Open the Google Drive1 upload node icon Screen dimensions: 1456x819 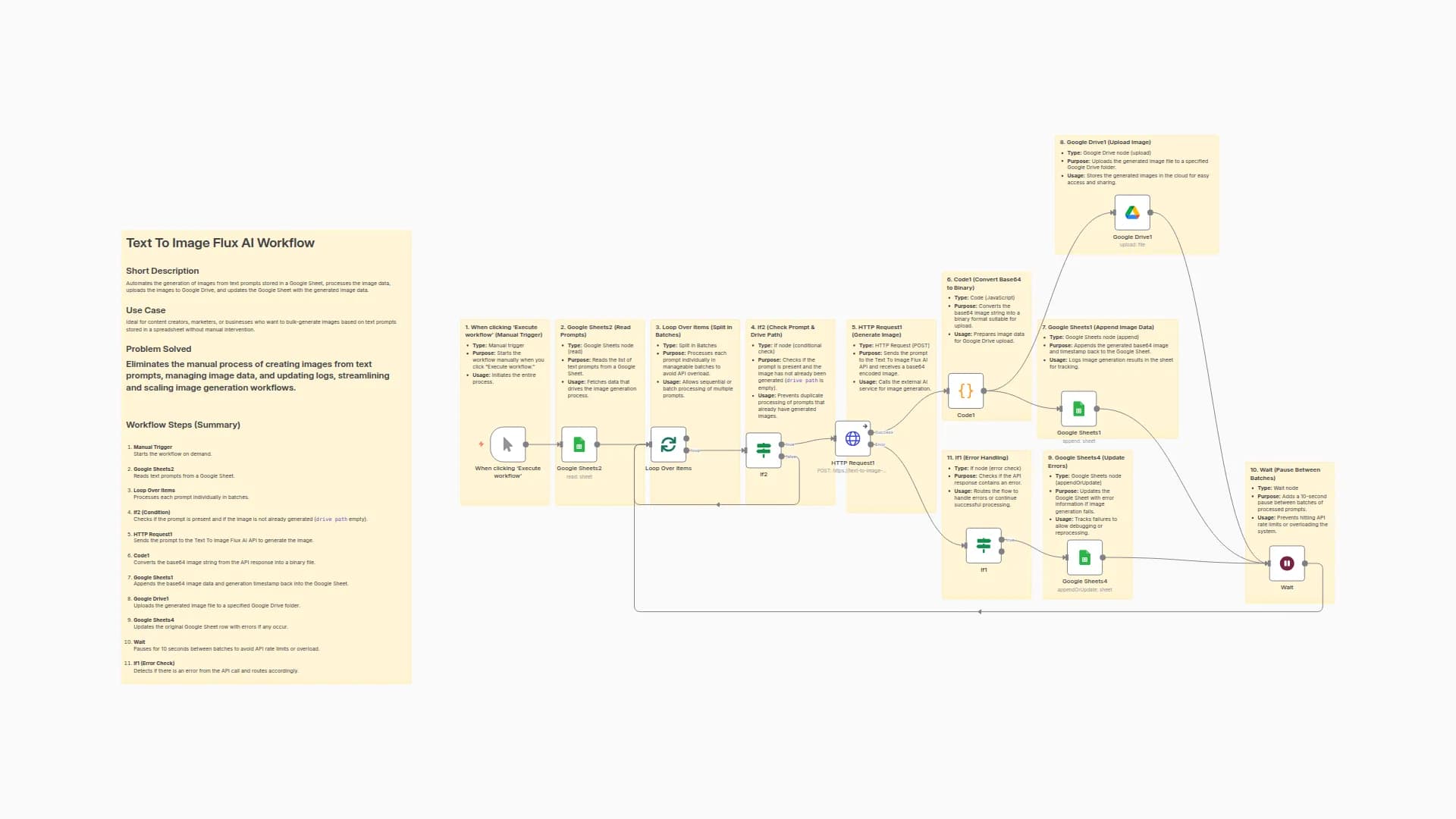1132,213
